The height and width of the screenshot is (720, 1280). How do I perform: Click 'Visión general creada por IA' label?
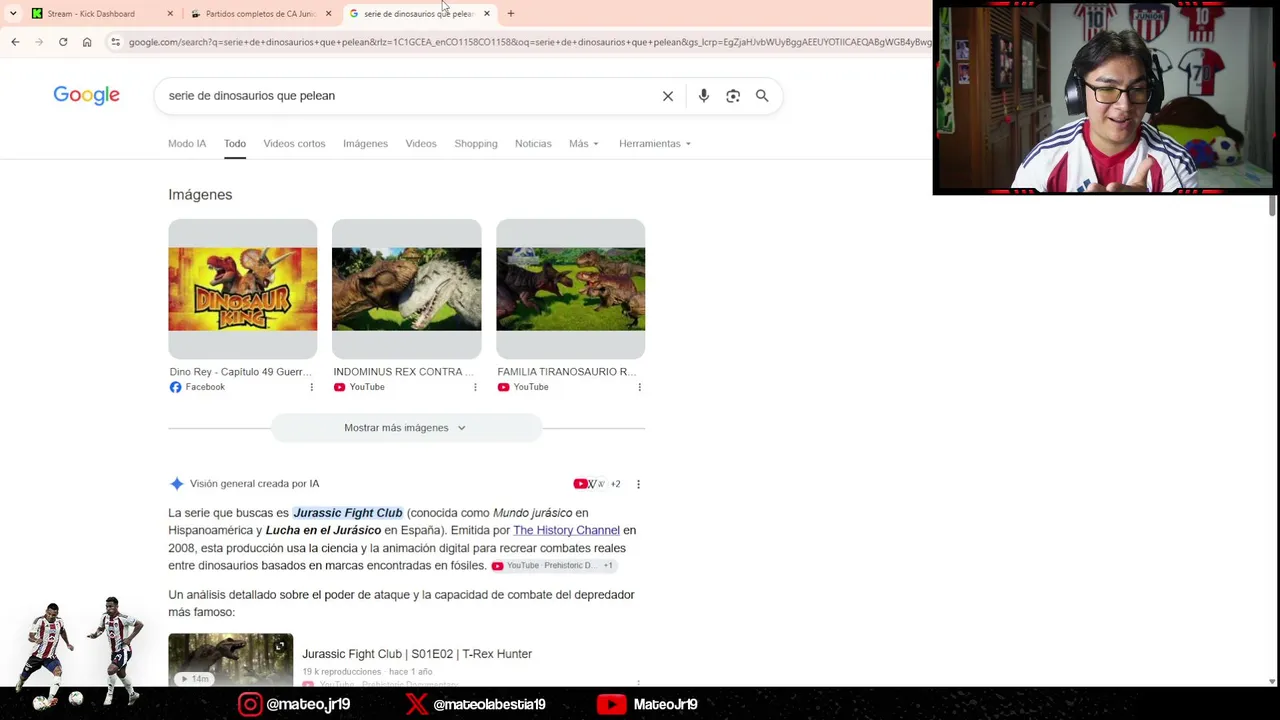254,484
